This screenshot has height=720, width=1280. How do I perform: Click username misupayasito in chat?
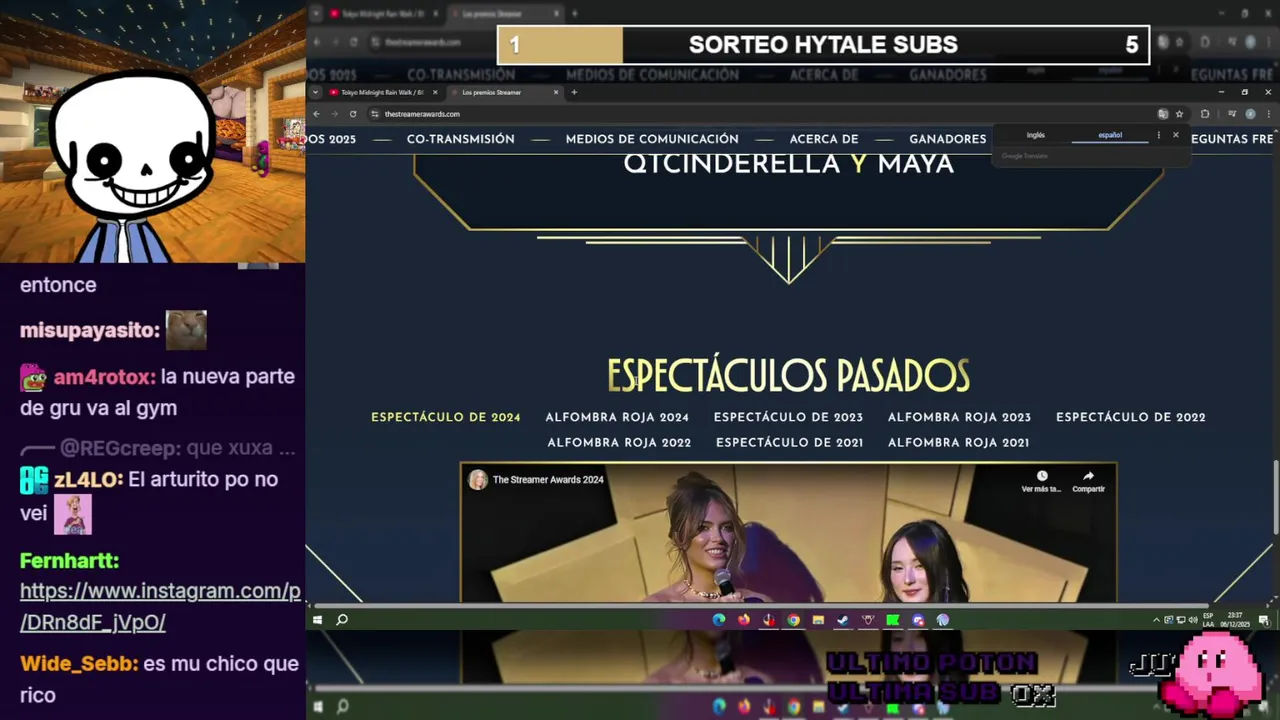90,330
